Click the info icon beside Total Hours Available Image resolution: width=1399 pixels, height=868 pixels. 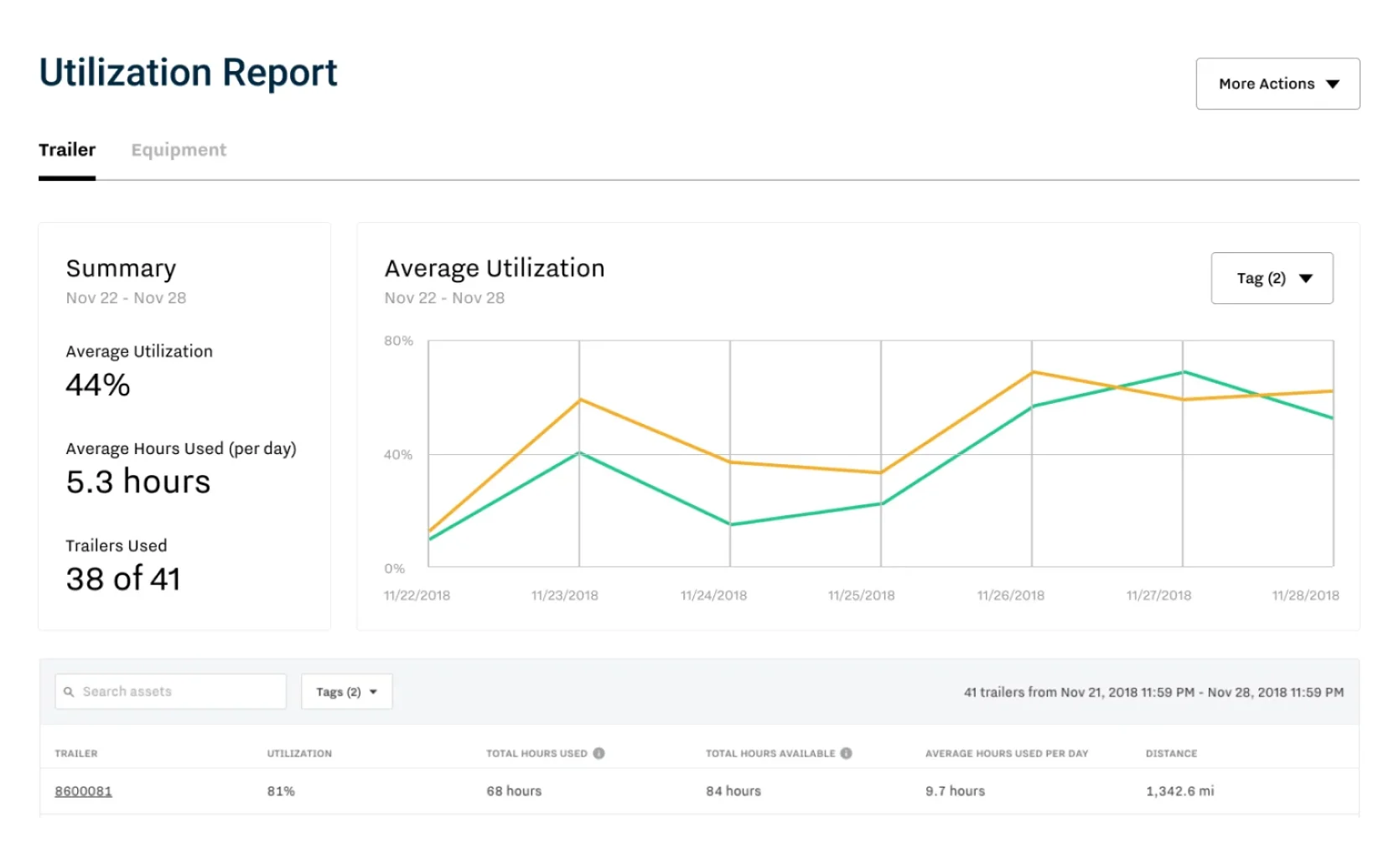pyautogui.click(x=847, y=753)
